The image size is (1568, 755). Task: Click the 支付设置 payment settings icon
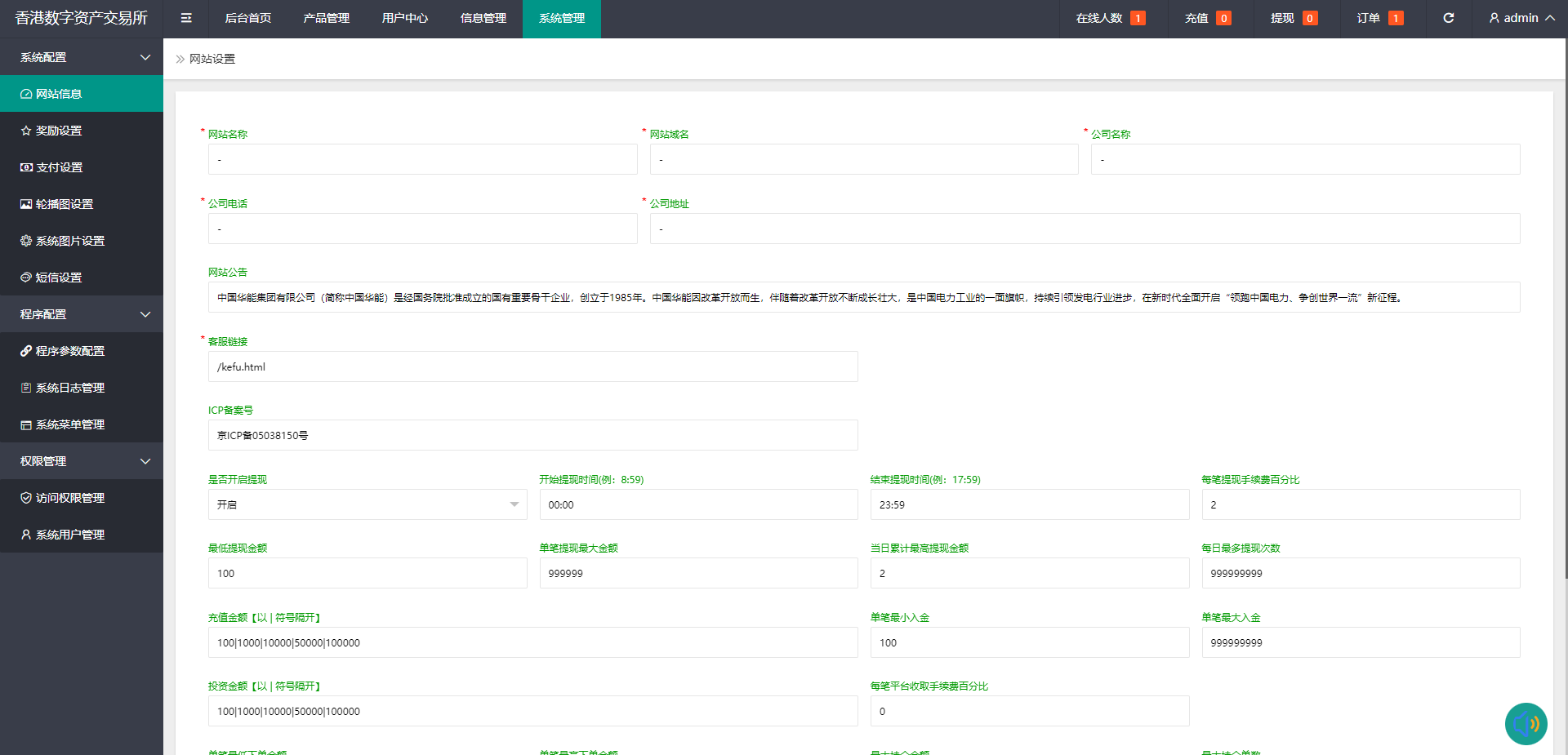pos(25,167)
